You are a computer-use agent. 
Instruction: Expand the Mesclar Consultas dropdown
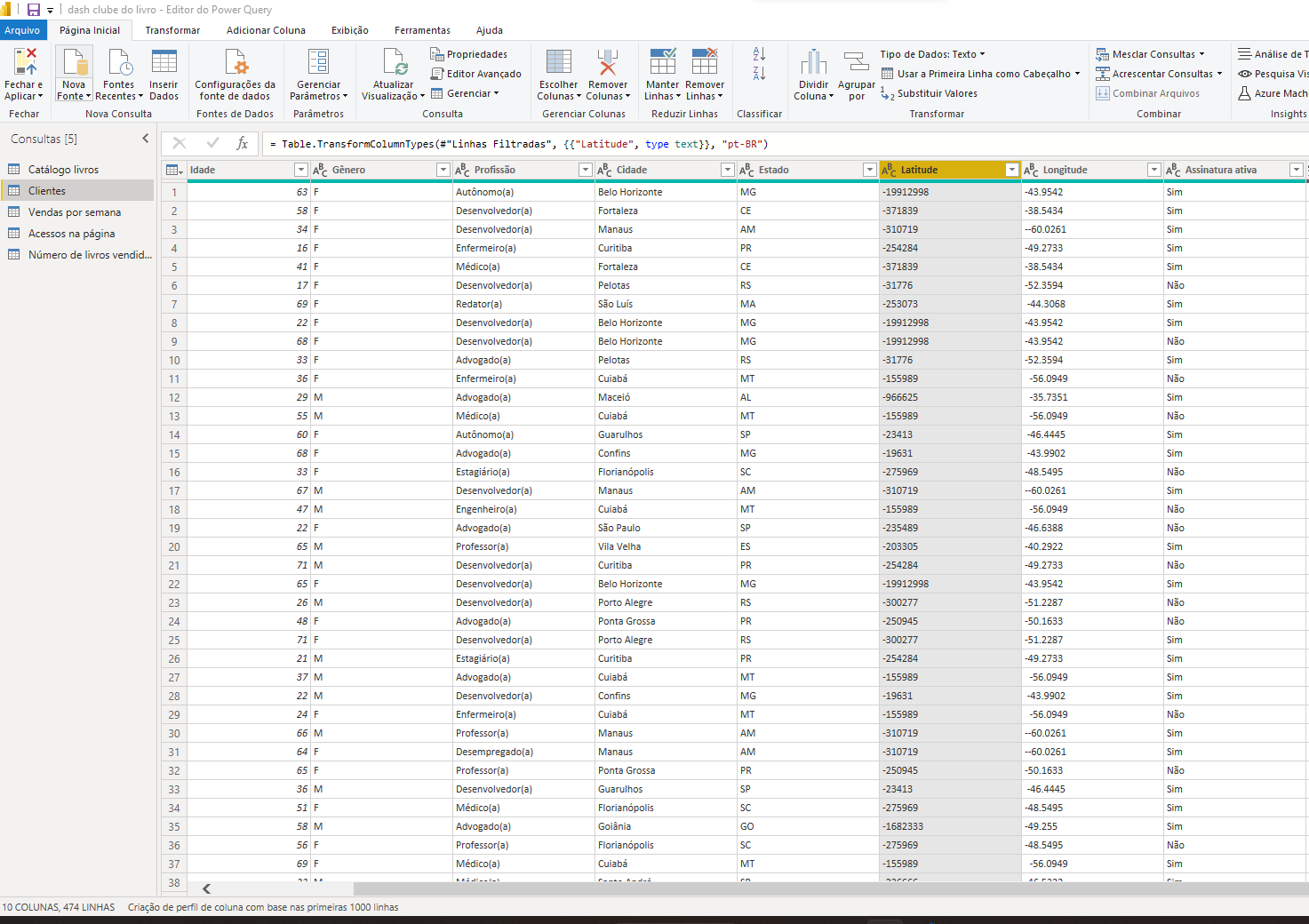1201,54
